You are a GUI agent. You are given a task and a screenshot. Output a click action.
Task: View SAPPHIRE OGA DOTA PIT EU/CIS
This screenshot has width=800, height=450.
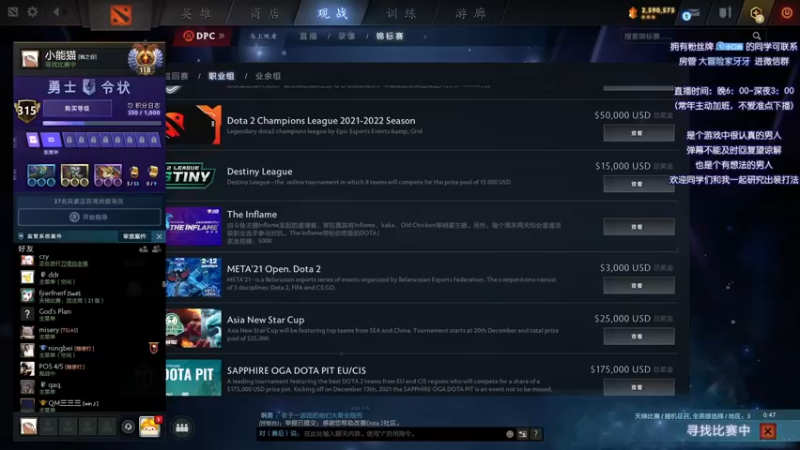(639, 387)
